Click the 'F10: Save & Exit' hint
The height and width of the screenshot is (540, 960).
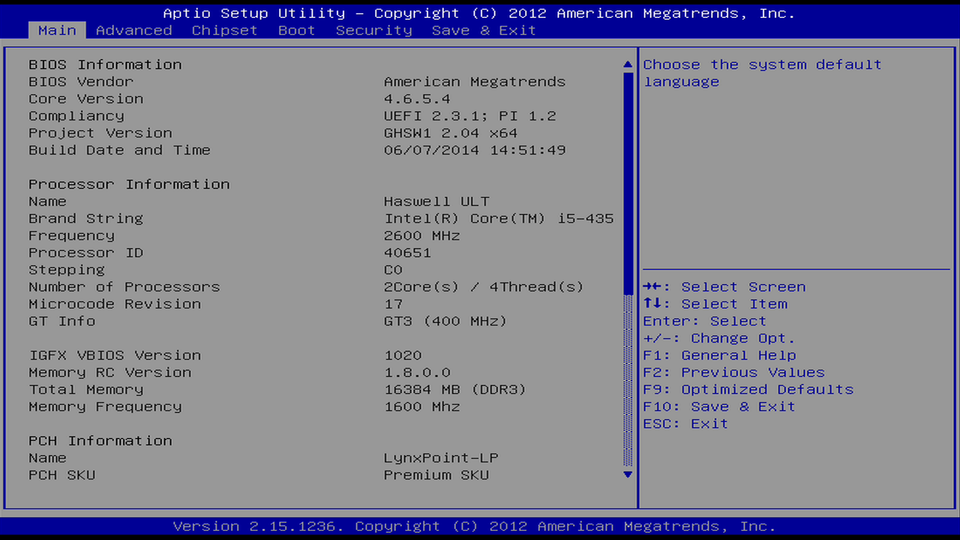pos(719,407)
